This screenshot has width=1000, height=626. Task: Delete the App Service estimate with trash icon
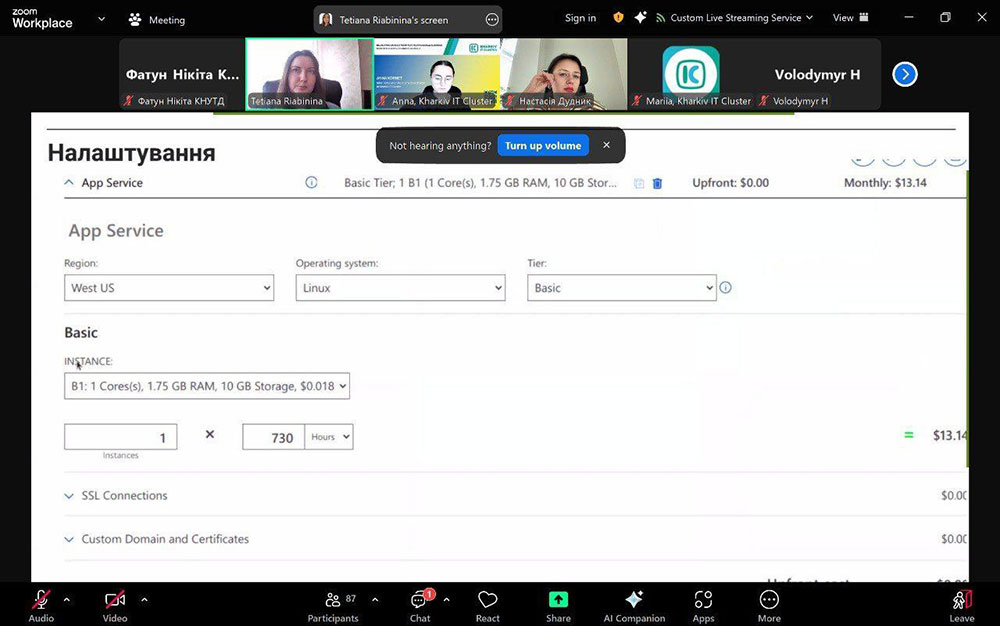click(657, 184)
